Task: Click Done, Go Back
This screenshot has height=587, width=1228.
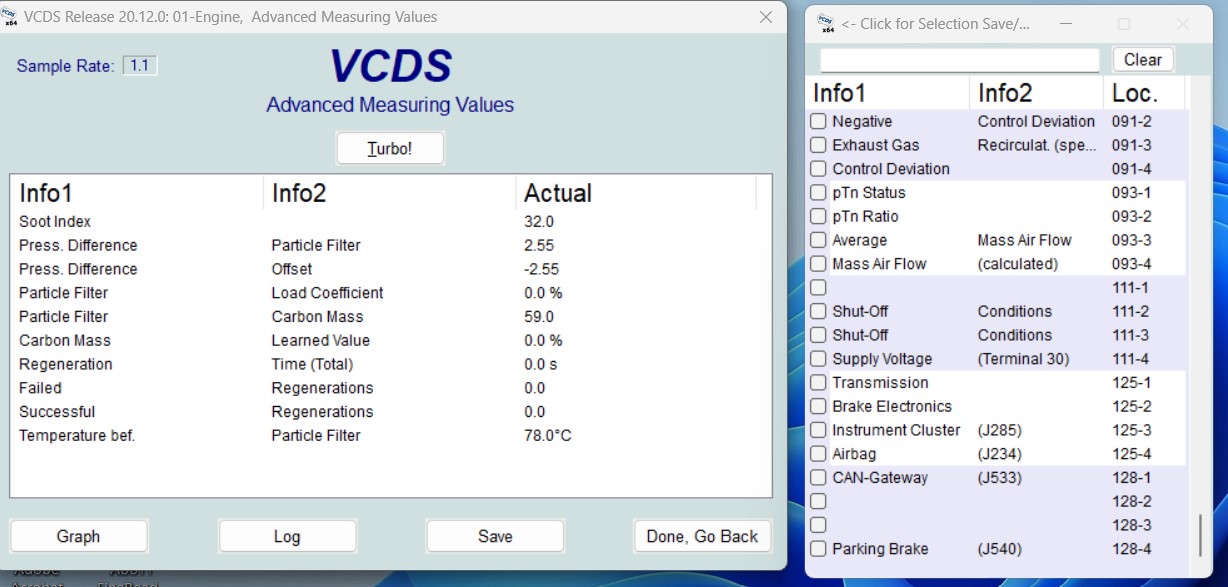Action: [702, 536]
